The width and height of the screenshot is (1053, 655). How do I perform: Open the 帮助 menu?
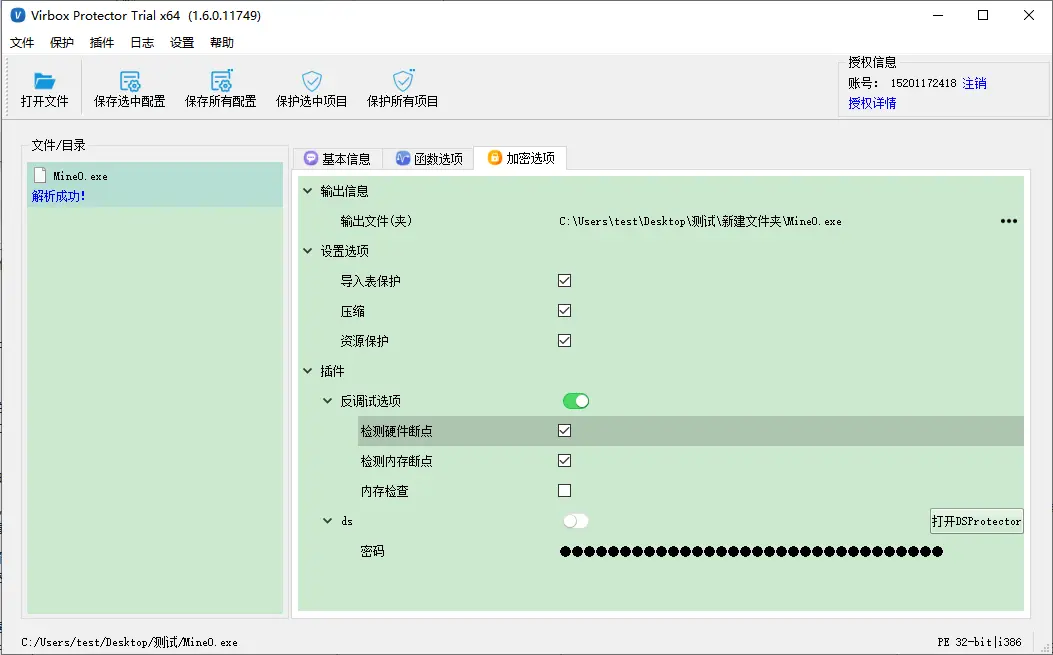tap(222, 42)
